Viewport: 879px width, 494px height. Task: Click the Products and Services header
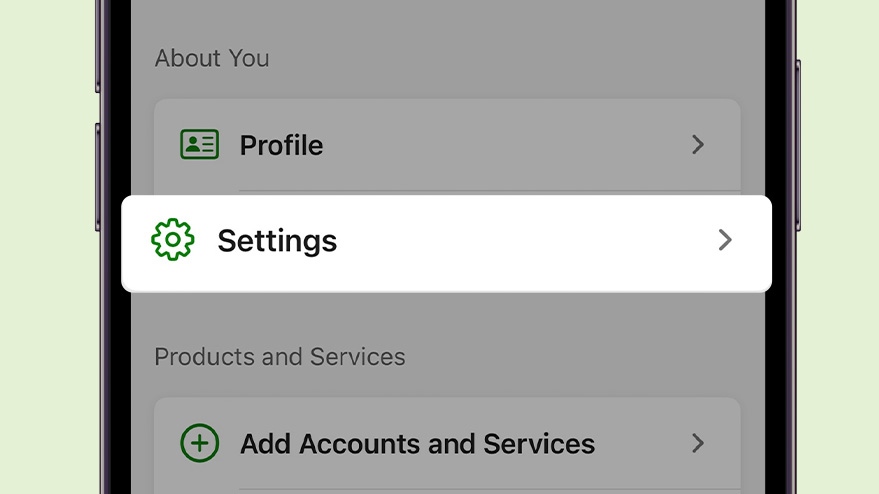point(280,357)
